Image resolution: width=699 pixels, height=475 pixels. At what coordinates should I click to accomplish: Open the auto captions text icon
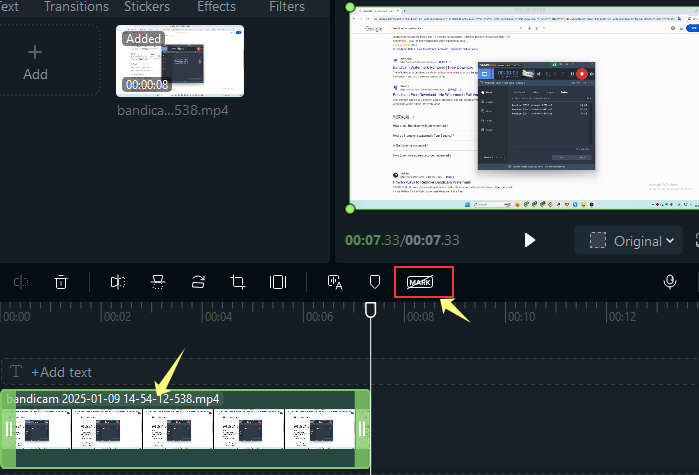pos(335,283)
